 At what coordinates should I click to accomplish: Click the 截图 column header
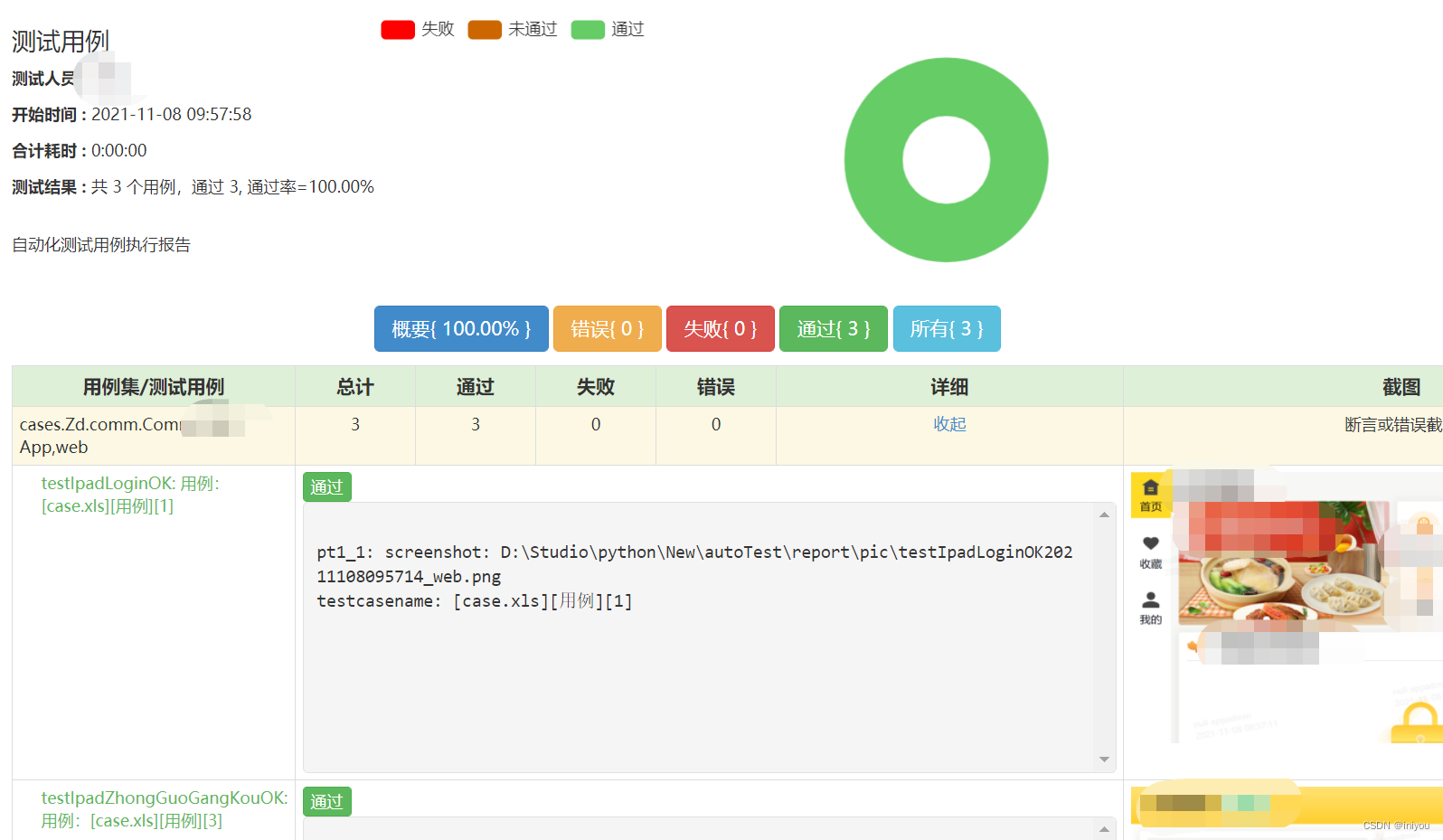(1401, 387)
